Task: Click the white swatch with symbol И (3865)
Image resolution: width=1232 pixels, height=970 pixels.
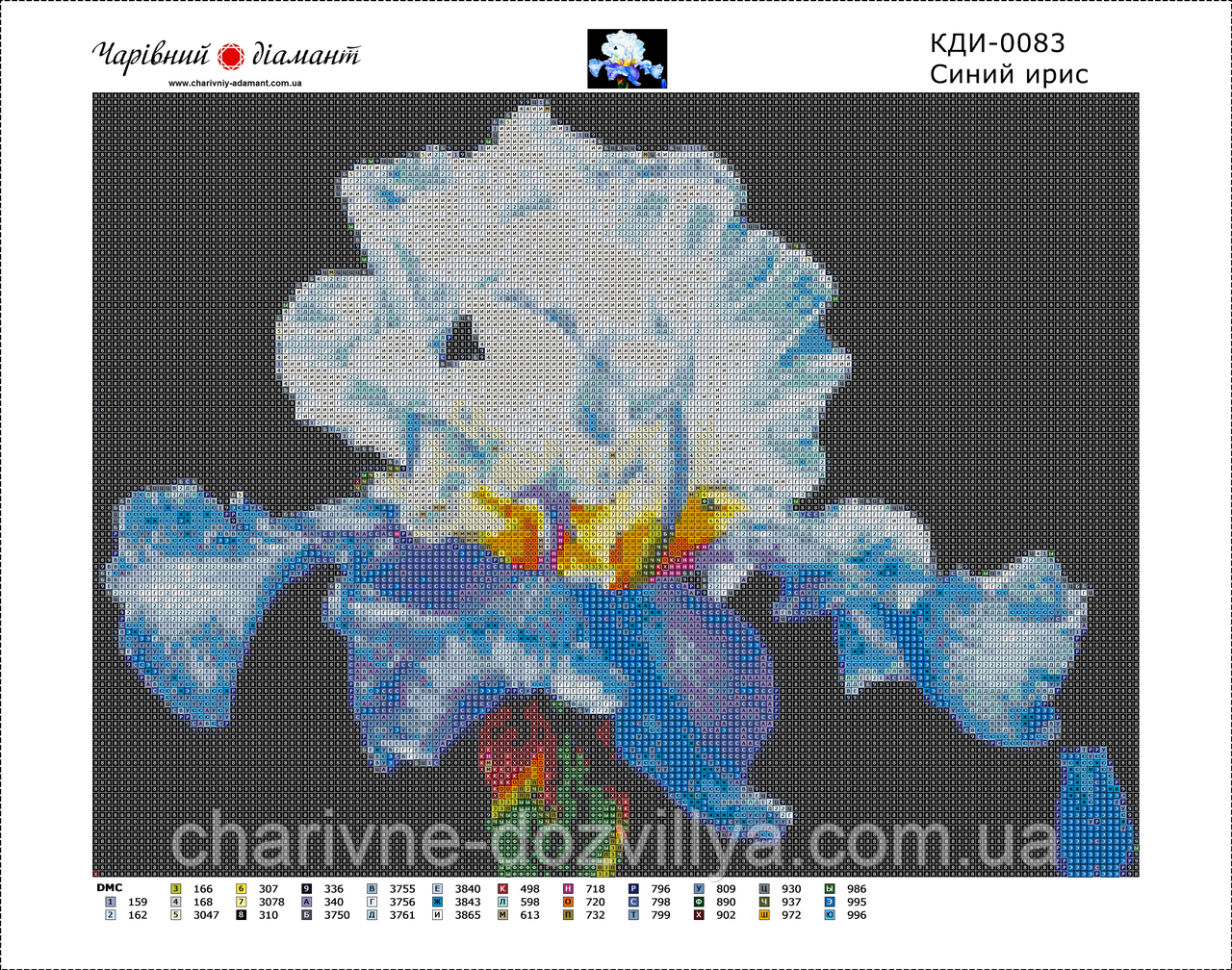Action: (x=438, y=916)
